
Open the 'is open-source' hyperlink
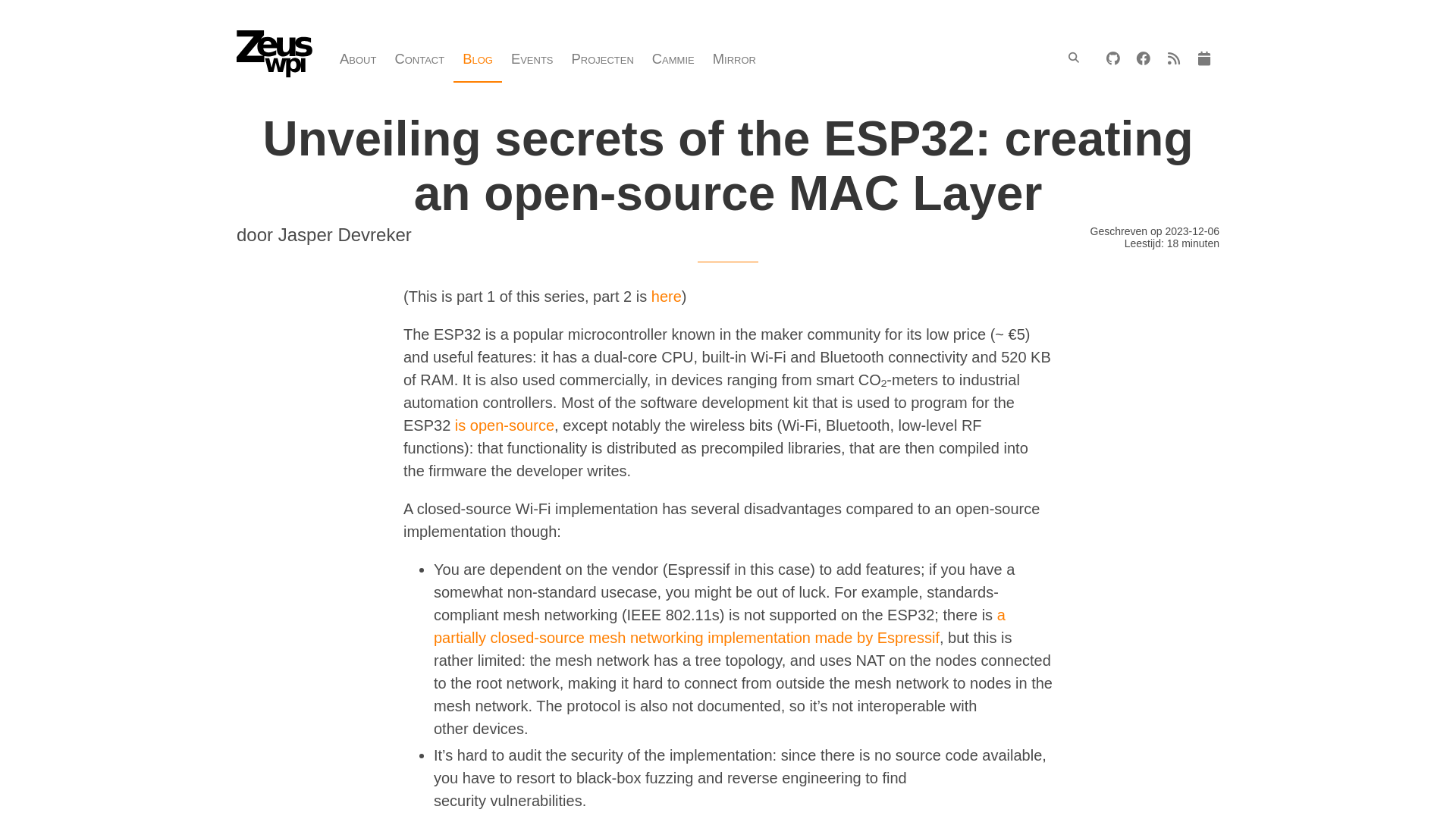click(504, 425)
